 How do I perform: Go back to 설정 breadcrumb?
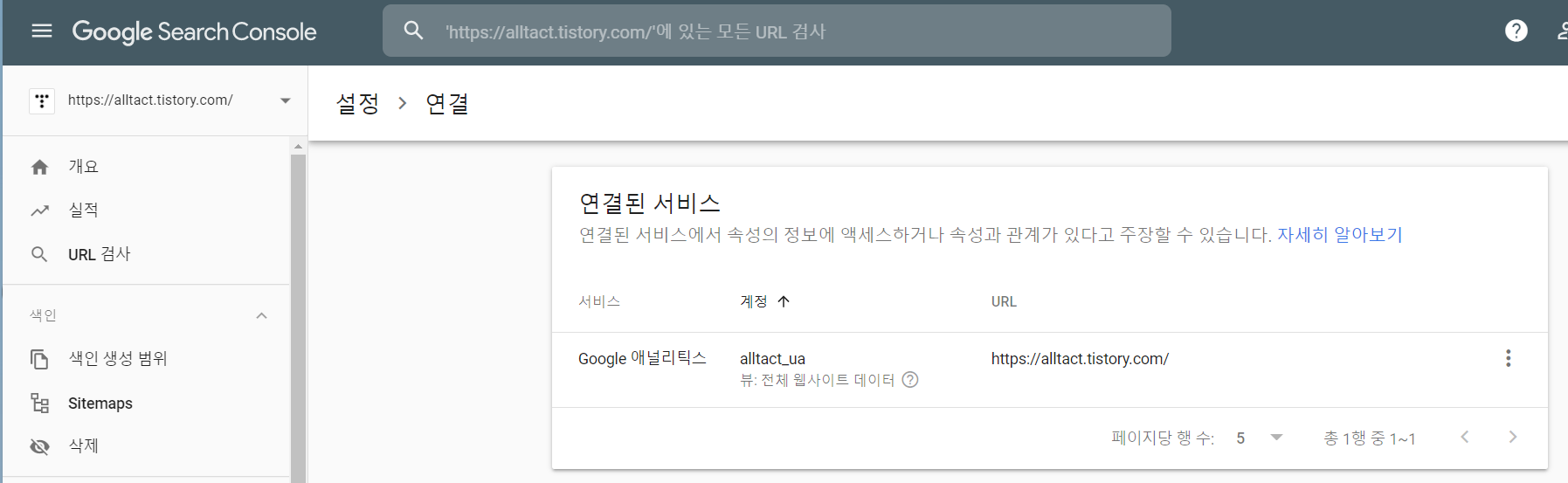pos(357,103)
